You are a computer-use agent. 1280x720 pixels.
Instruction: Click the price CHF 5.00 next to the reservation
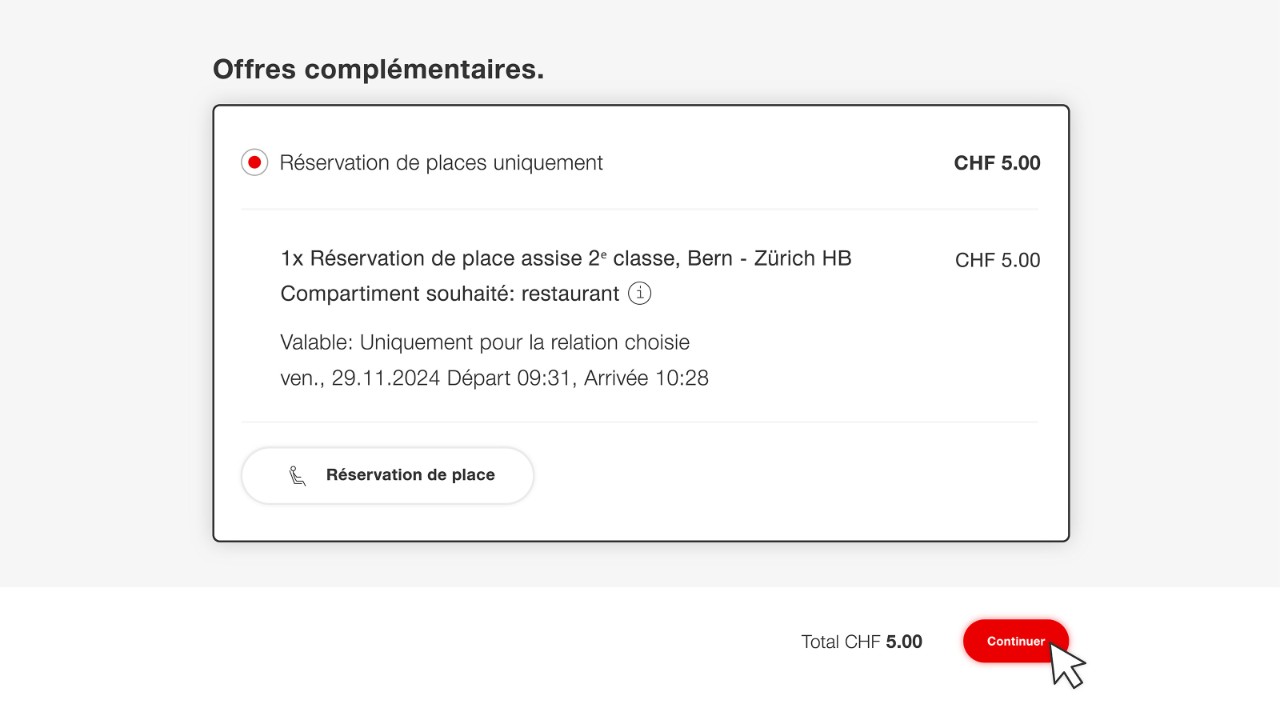coord(996,259)
